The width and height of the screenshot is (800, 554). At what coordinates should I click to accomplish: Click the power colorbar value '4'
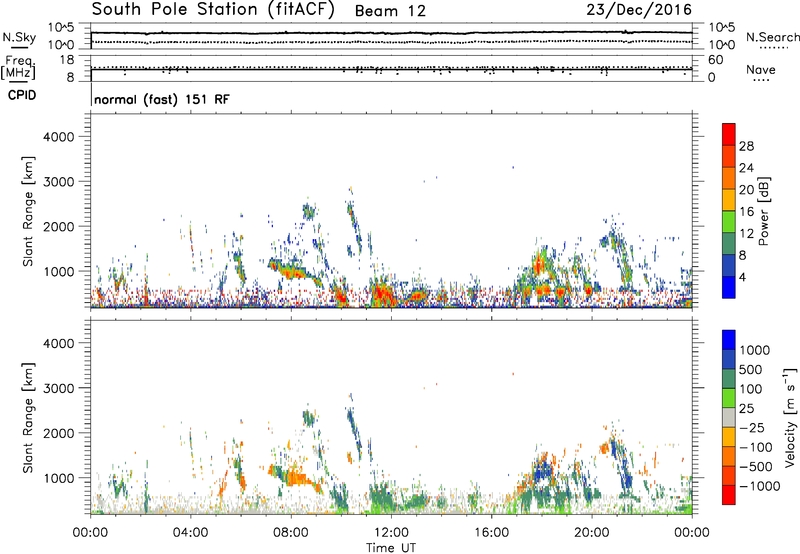[743, 278]
